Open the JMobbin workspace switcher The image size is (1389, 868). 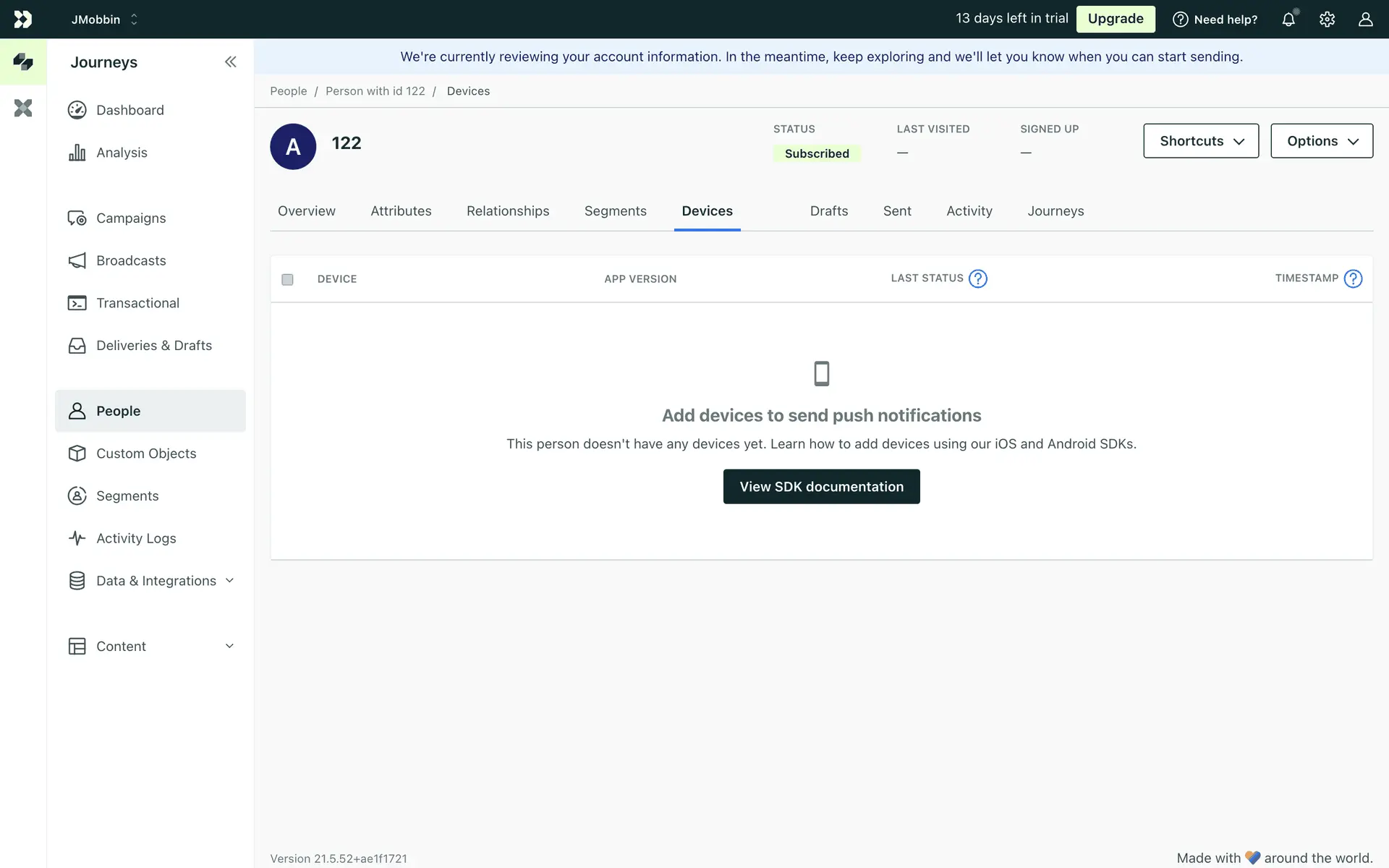(104, 20)
